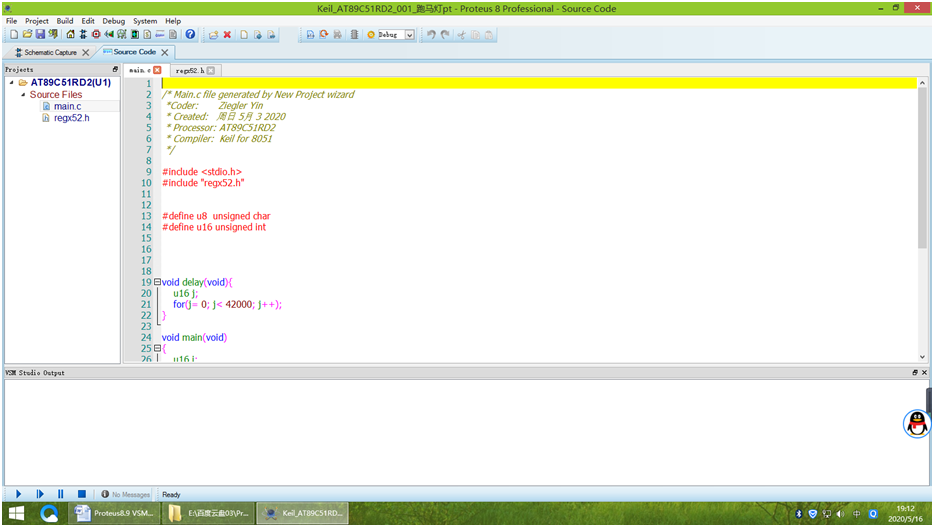Open the Home Page via house icon

(x=70, y=35)
